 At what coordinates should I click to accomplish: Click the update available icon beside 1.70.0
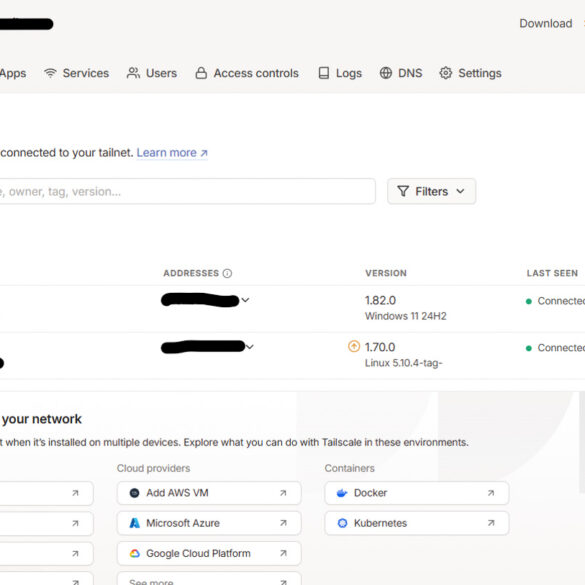pyautogui.click(x=354, y=347)
